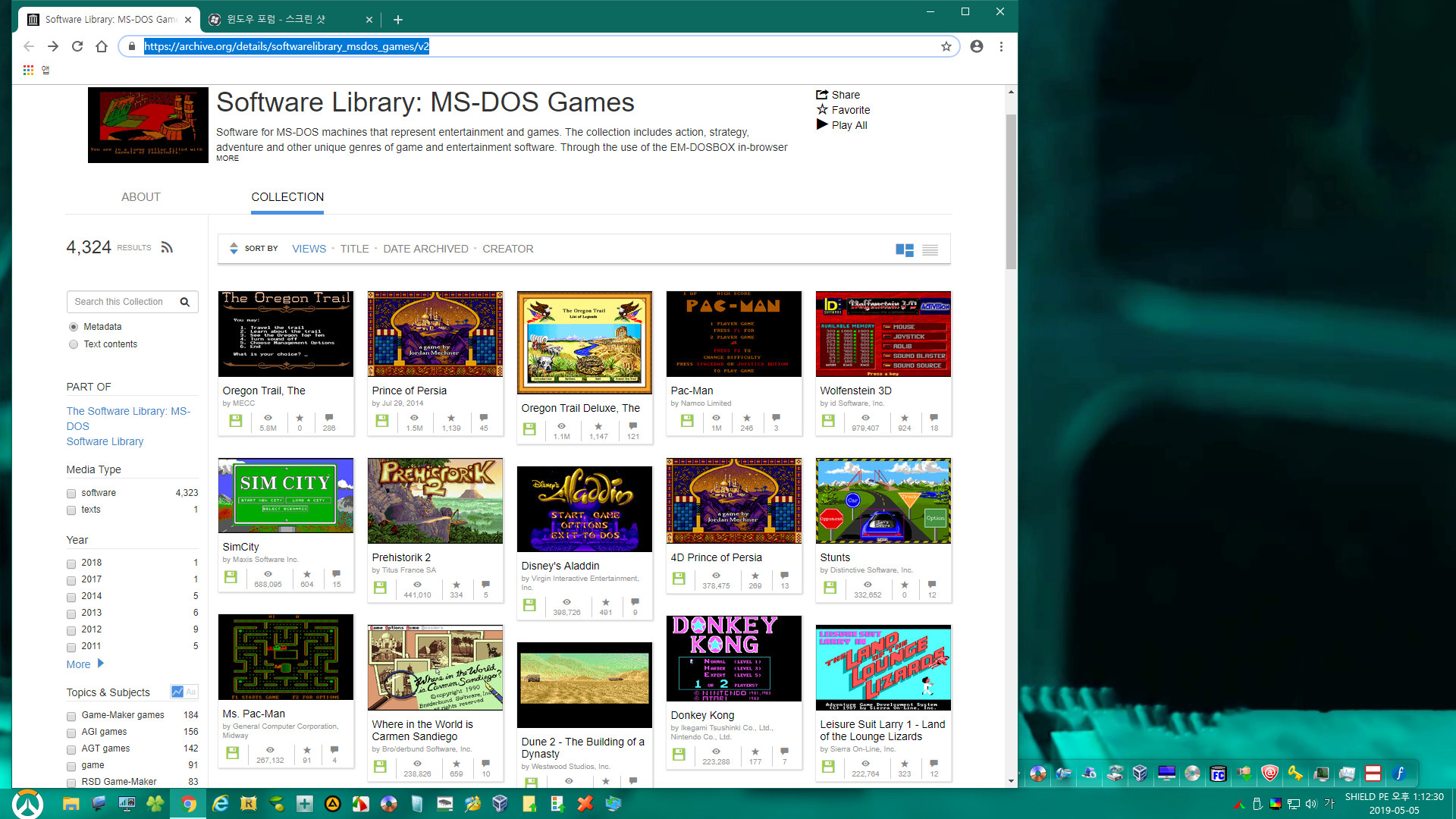Open Prince of Persia title link

(409, 391)
